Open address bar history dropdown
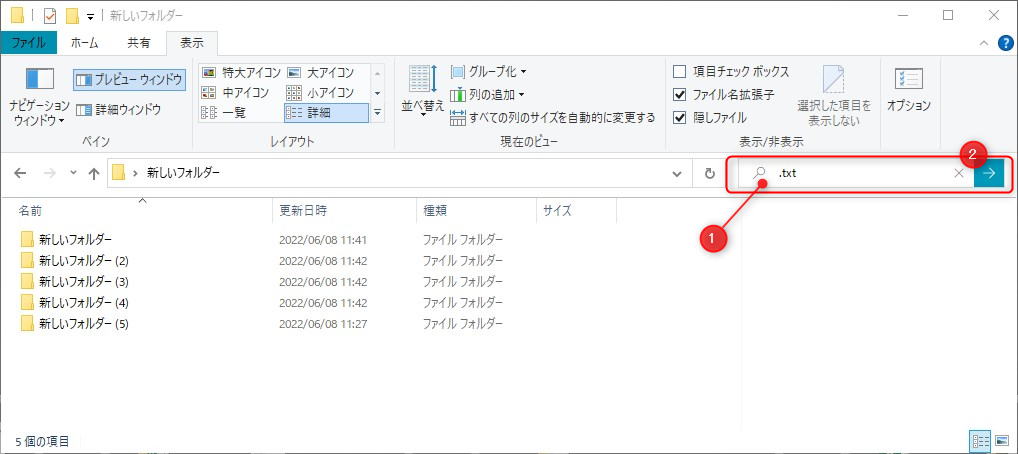Image resolution: width=1018 pixels, height=454 pixels. (x=677, y=173)
